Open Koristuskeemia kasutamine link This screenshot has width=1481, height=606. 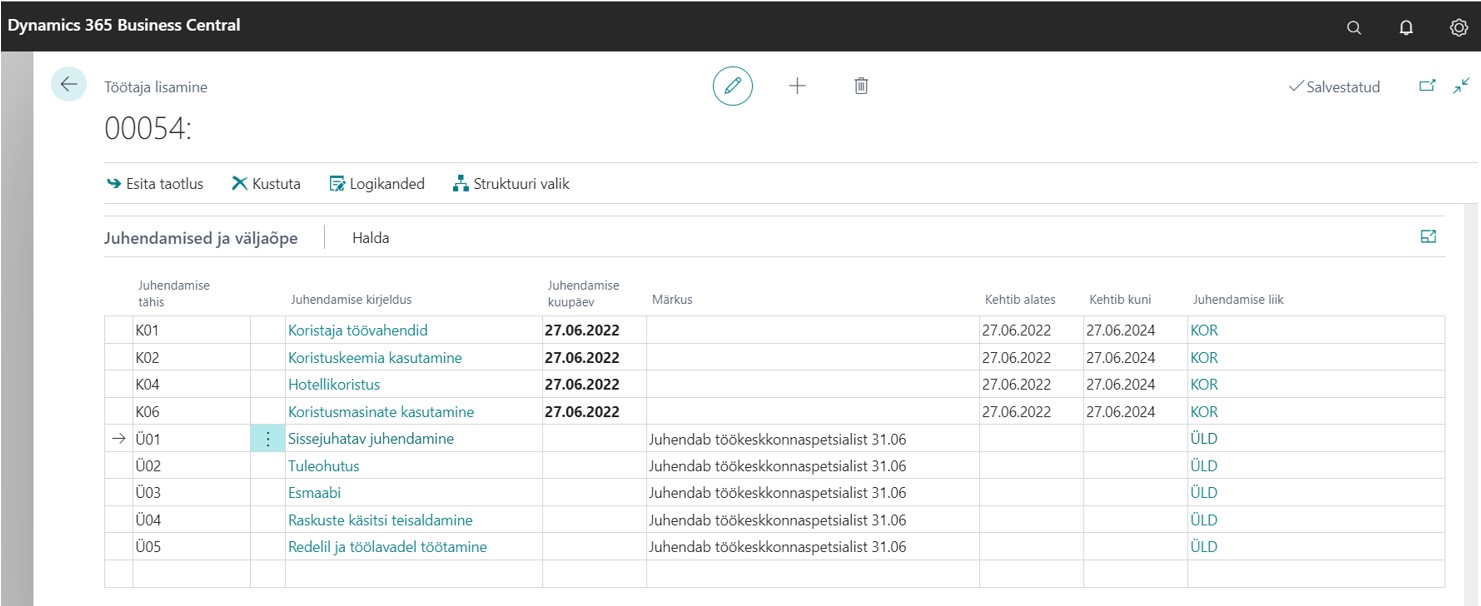[x=375, y=357]
